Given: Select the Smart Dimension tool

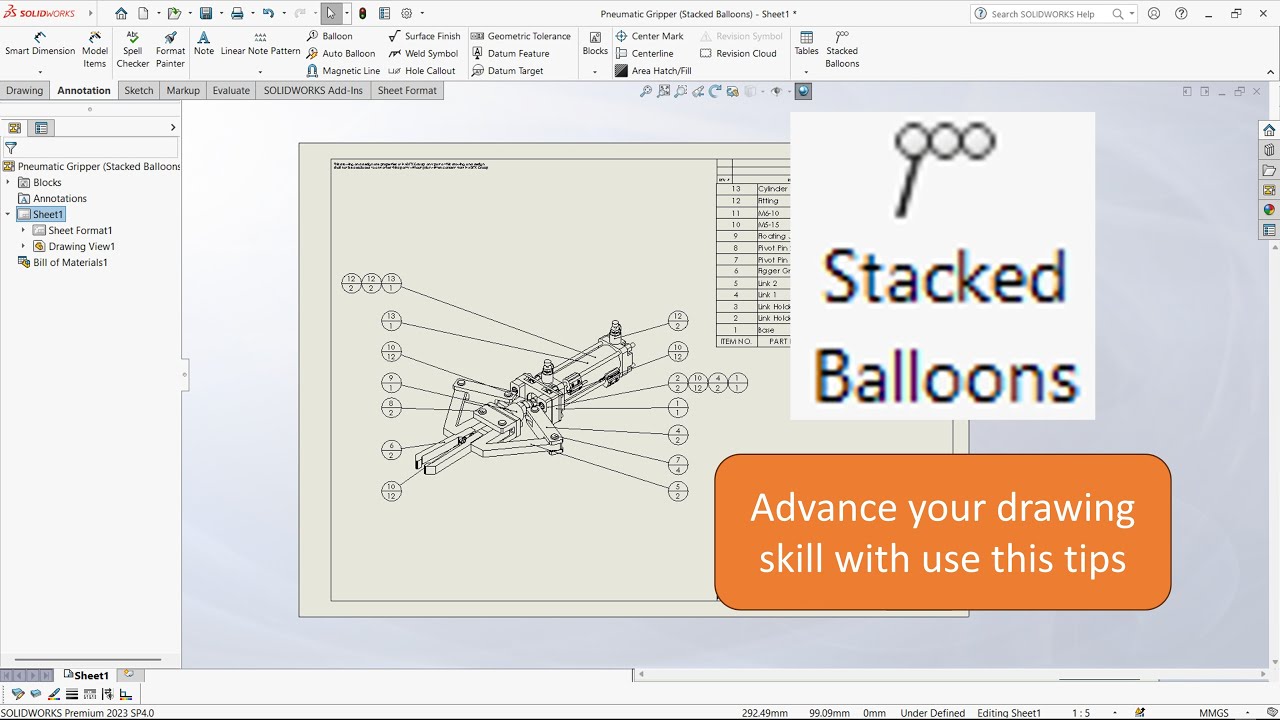Looking at the screenshot, I should coord(40,44).
